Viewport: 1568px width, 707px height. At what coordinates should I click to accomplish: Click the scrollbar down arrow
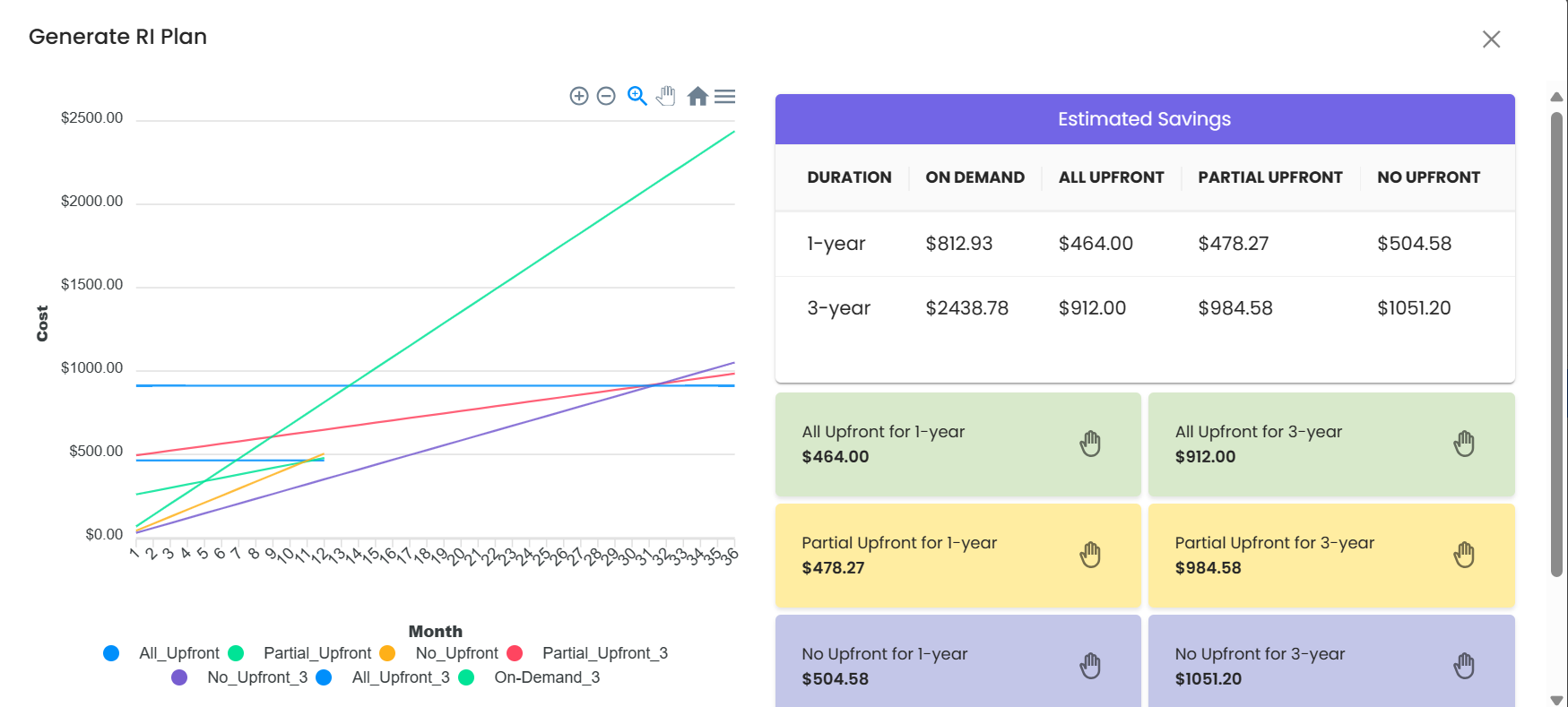(1557, 700)
